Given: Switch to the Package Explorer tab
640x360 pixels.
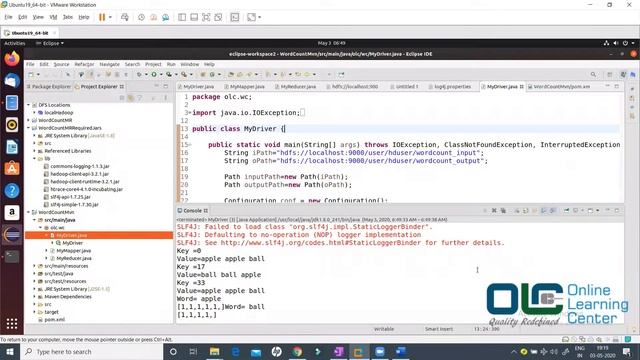Looking at the screenshot, I should [x=49, y=87].
